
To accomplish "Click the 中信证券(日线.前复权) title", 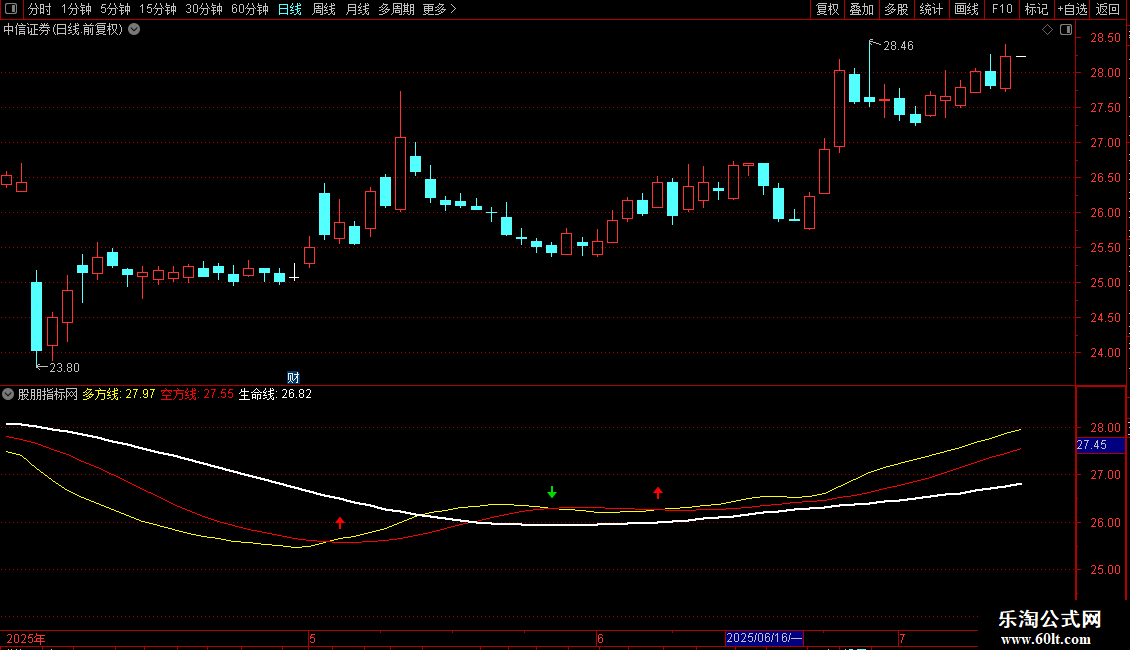I will [x=63, y=30].
